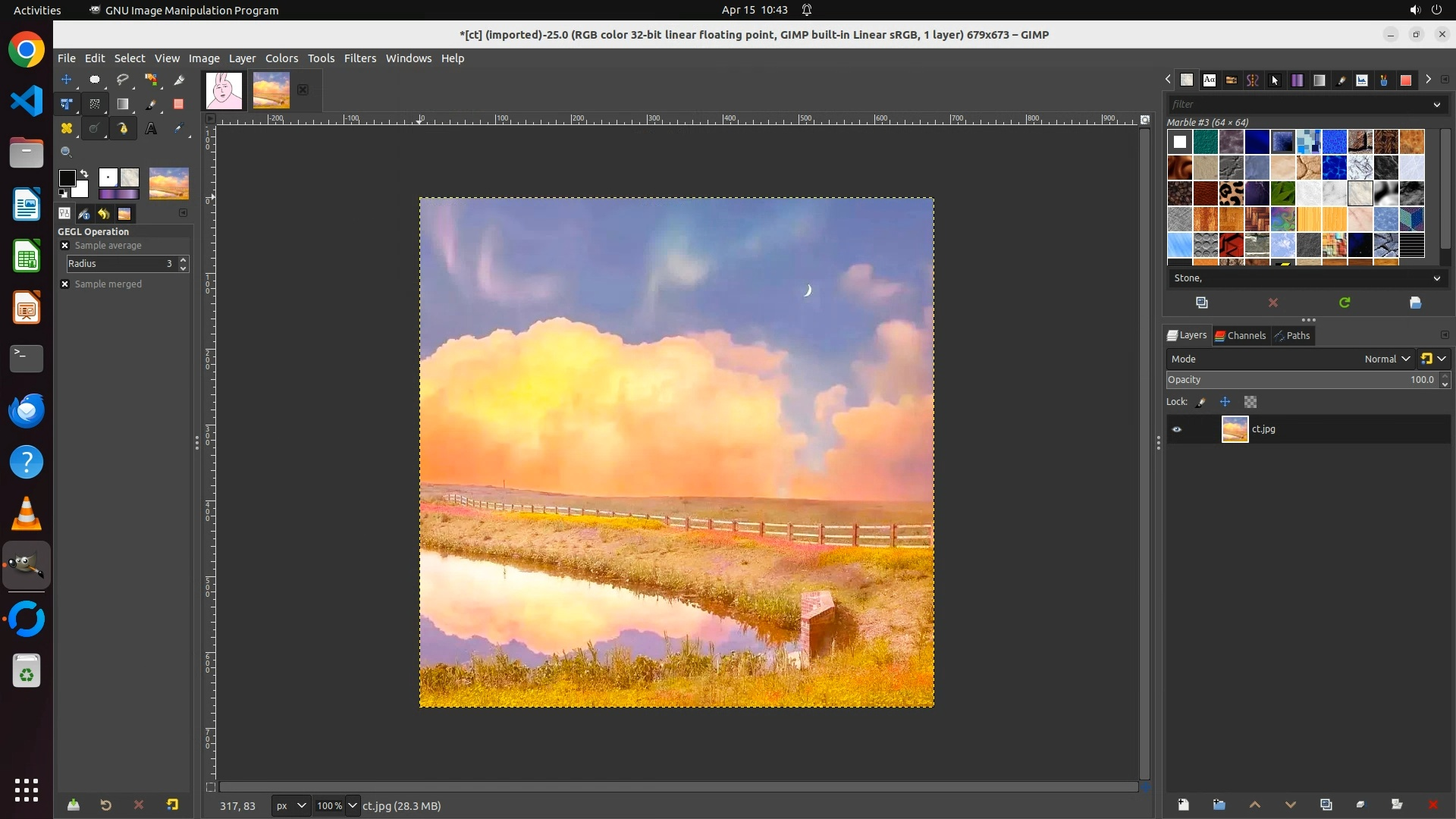Toggle the Sample average checkbox
1456x819 pixels.
click(65, 246)
